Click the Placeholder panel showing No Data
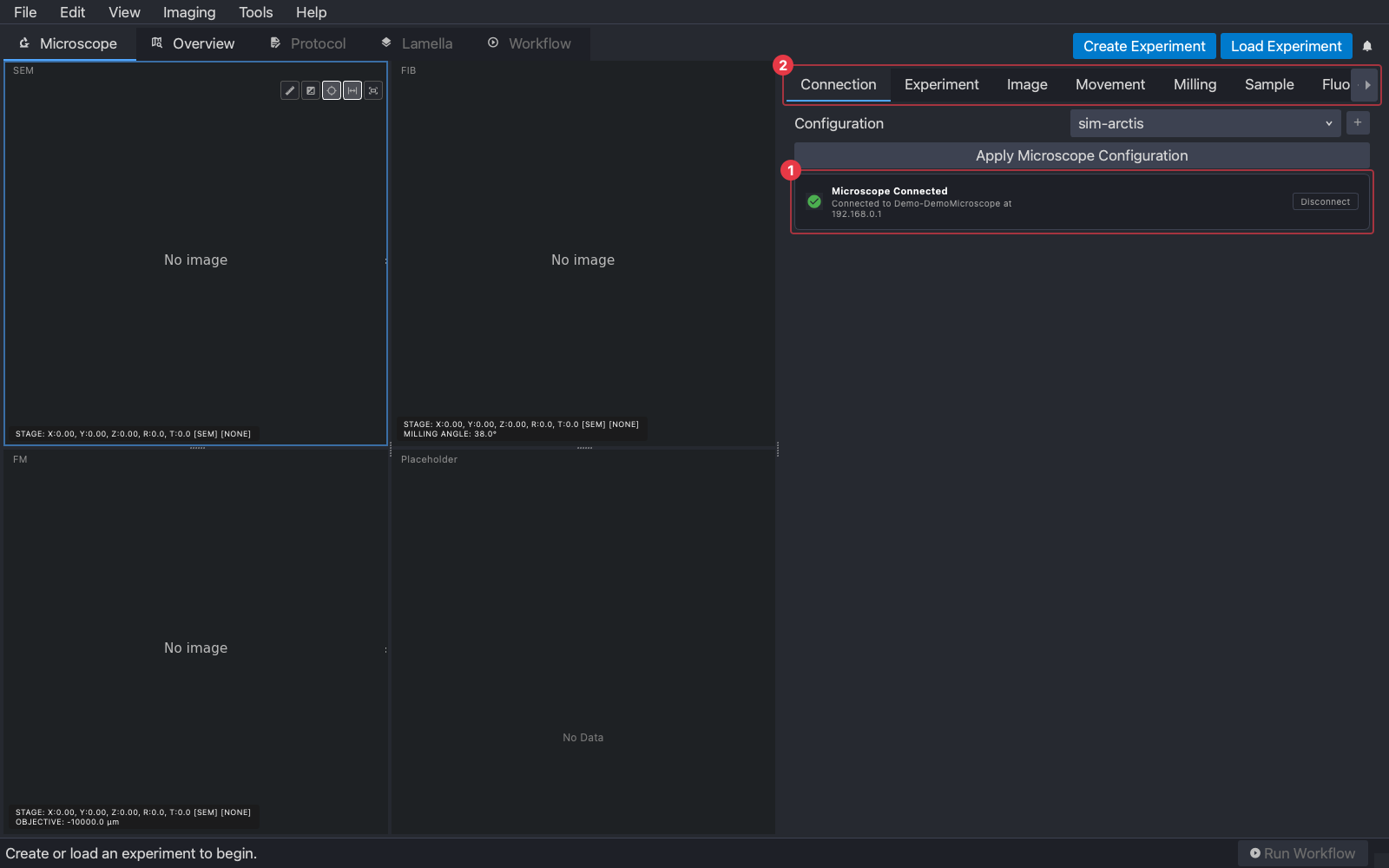The width and height of the screenshot is (1389, 868). 583,642
